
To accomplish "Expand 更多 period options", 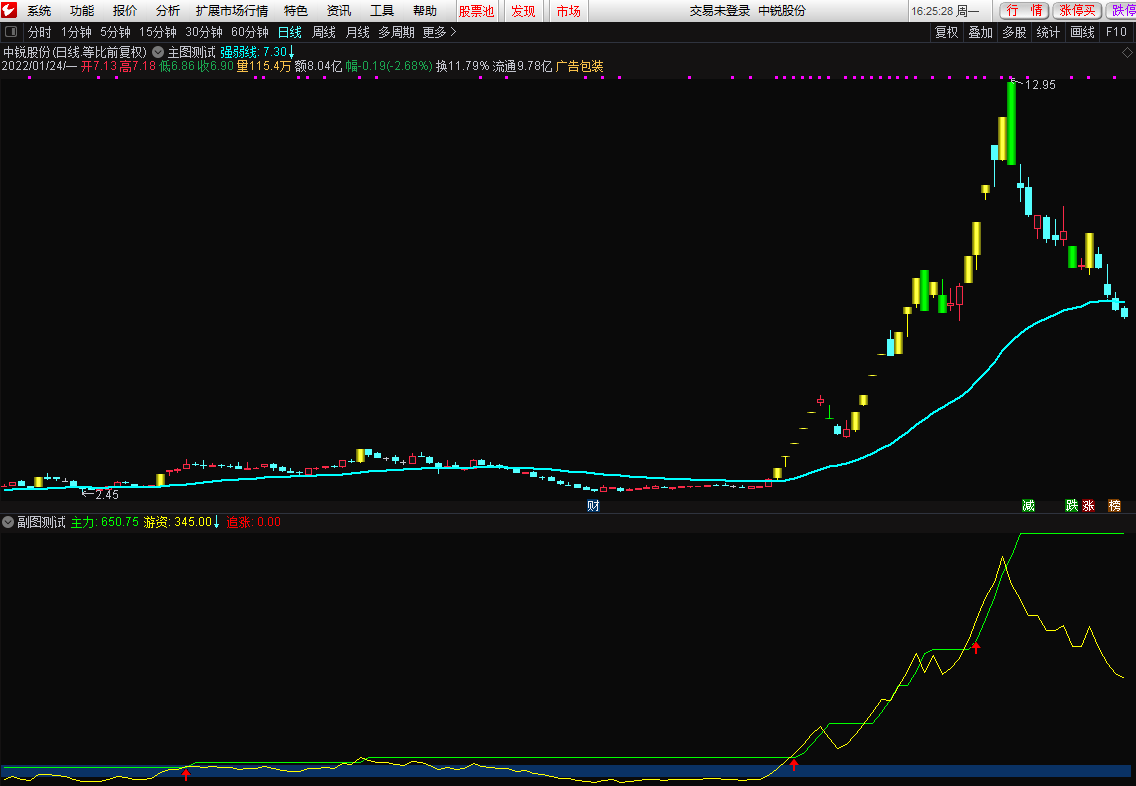I will coord(439,32).
